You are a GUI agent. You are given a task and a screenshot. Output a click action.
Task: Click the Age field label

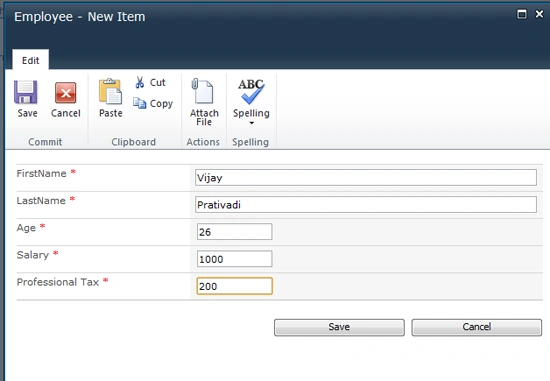[x=26, y=228]
